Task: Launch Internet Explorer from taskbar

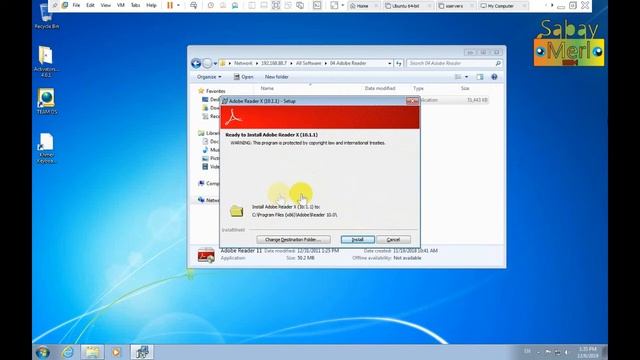Action: 67,352
